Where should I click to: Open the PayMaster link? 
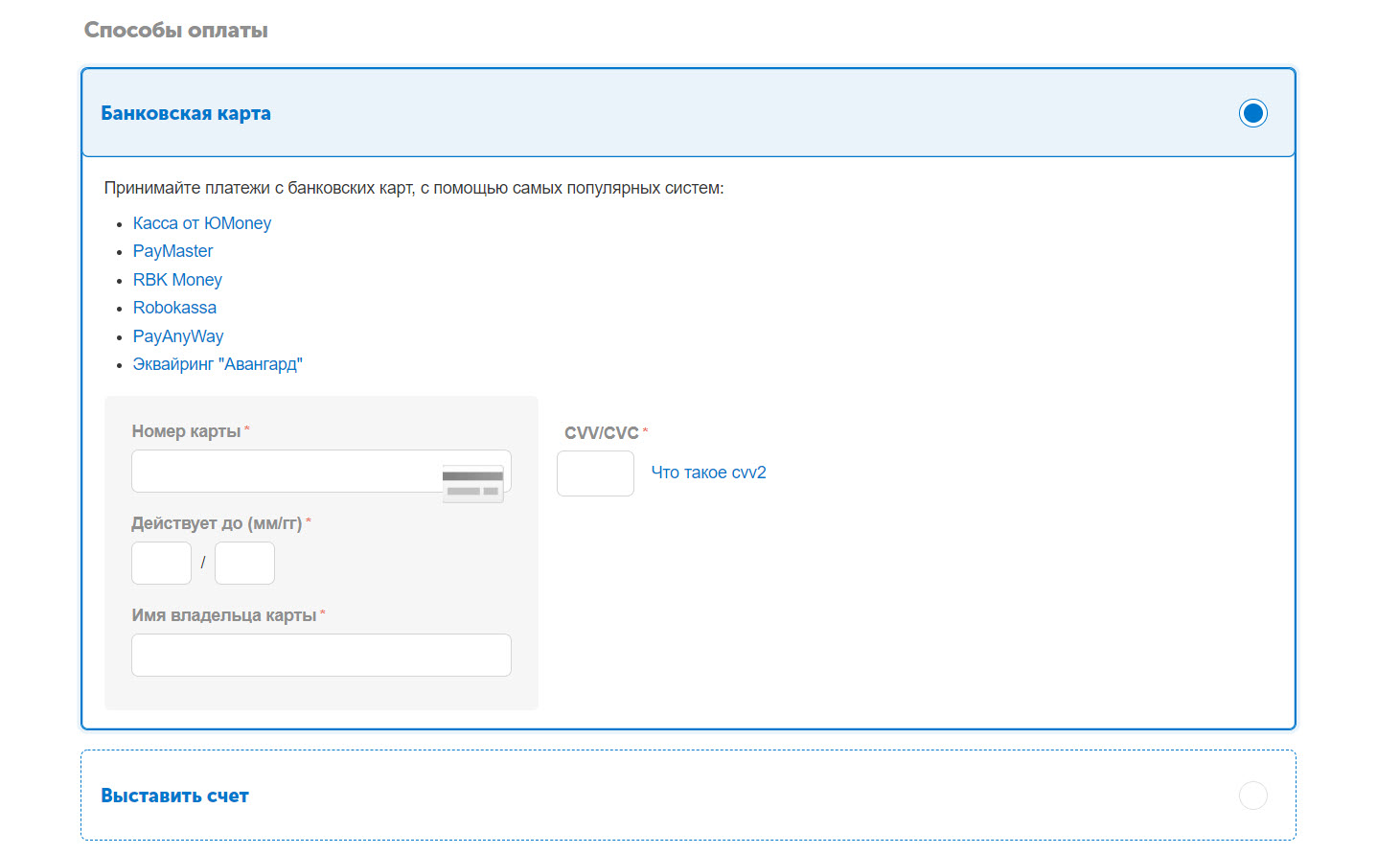172,251
